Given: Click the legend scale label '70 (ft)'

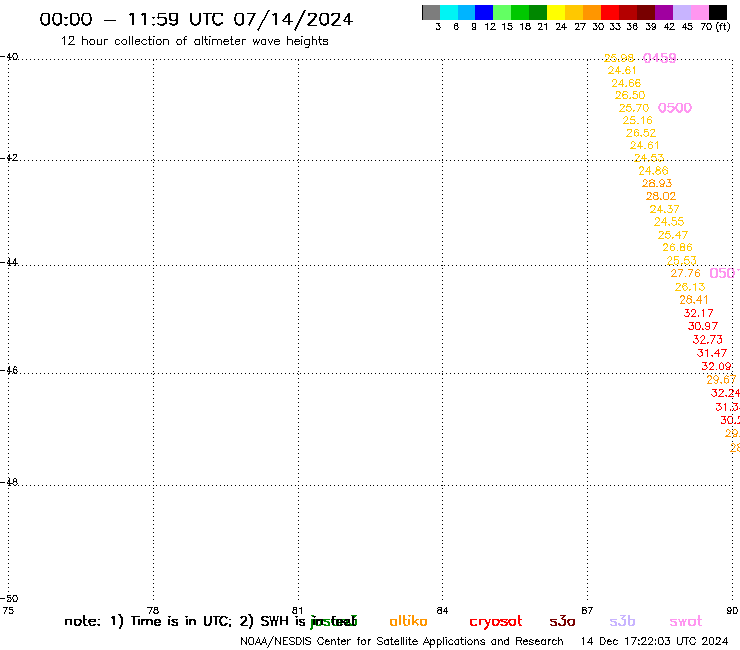Looking at the screenshot, I should pos(715,27).
